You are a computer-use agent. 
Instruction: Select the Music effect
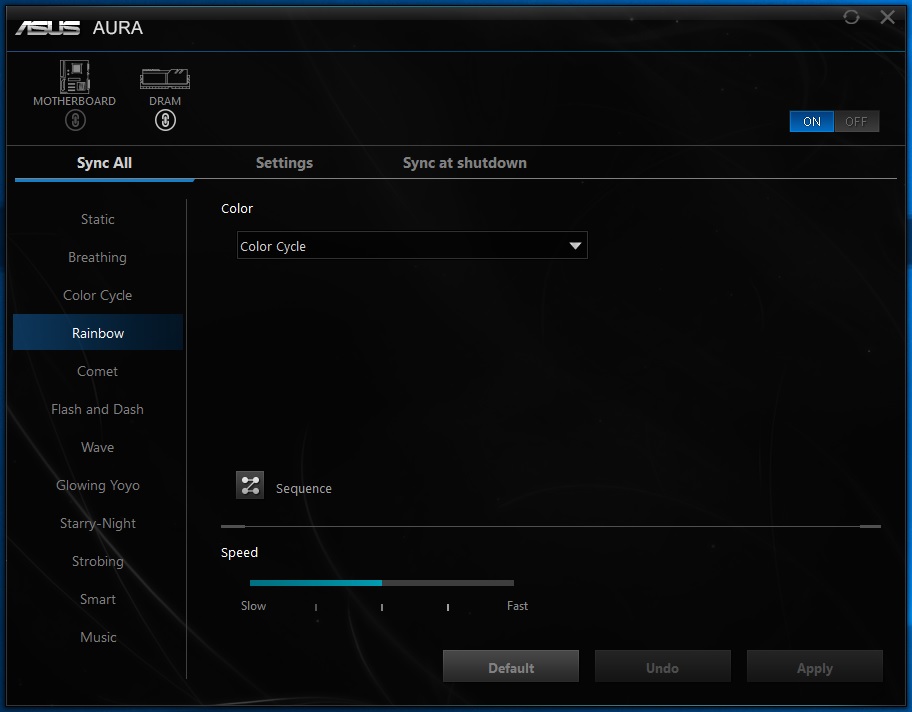click(98, 637)
